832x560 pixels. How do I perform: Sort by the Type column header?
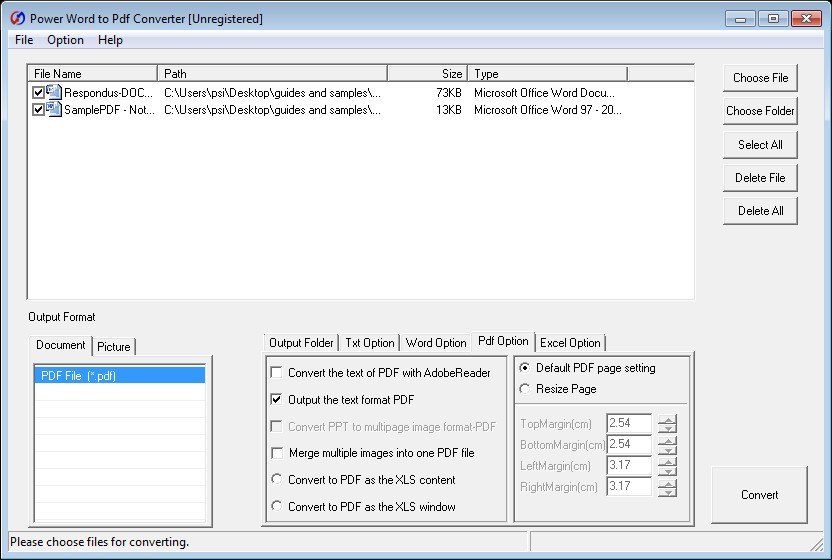[548, 74]
